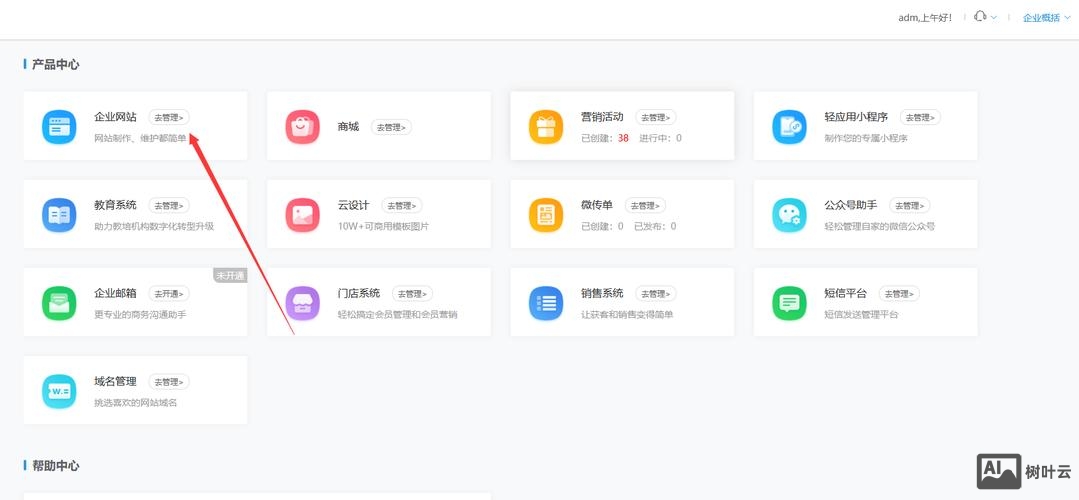Click the 企业邮箱 title text
This screenshot has width=1079, height=500.
[116, 293]
